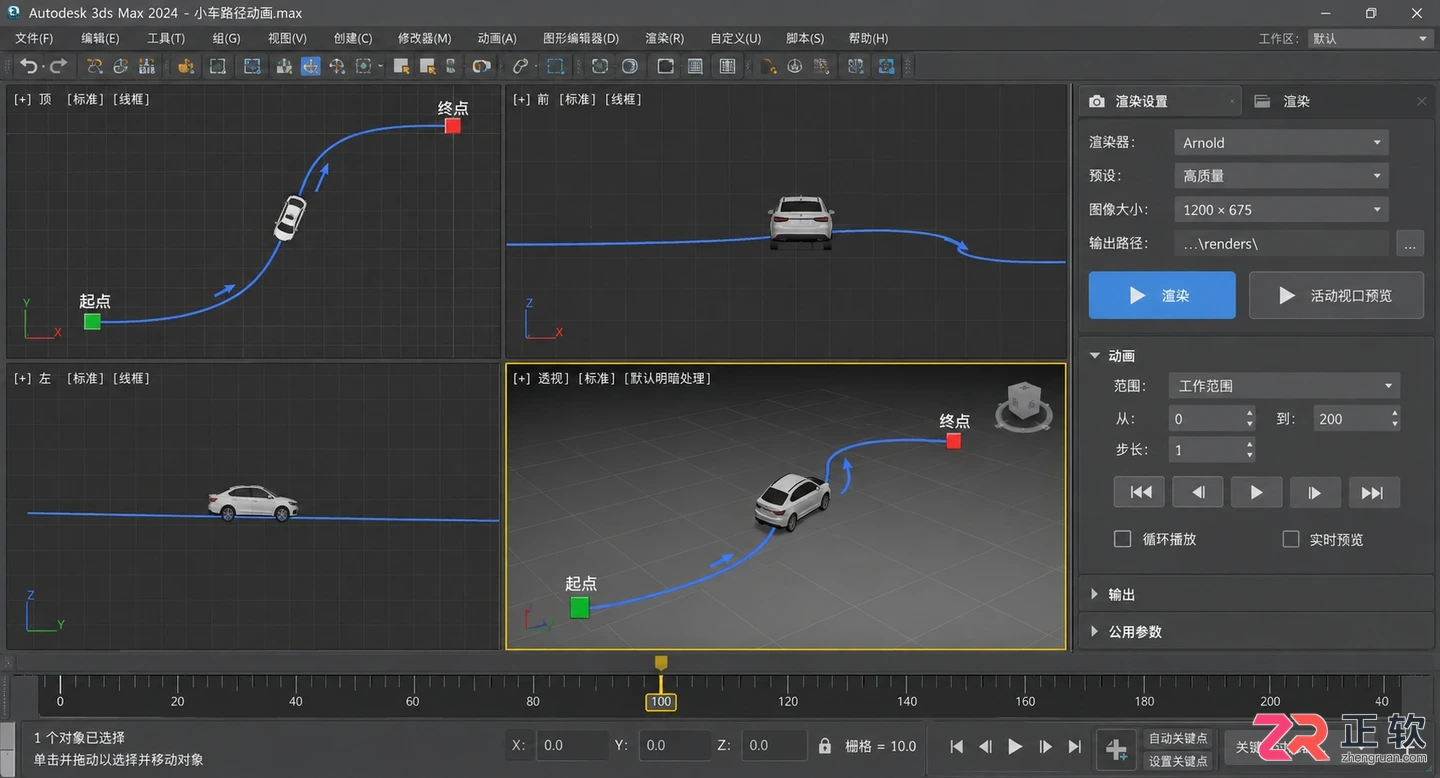Enable the 循环播放 checkbox
The height and width of the screenshot is (778, 1440).
coord(1122,539)
